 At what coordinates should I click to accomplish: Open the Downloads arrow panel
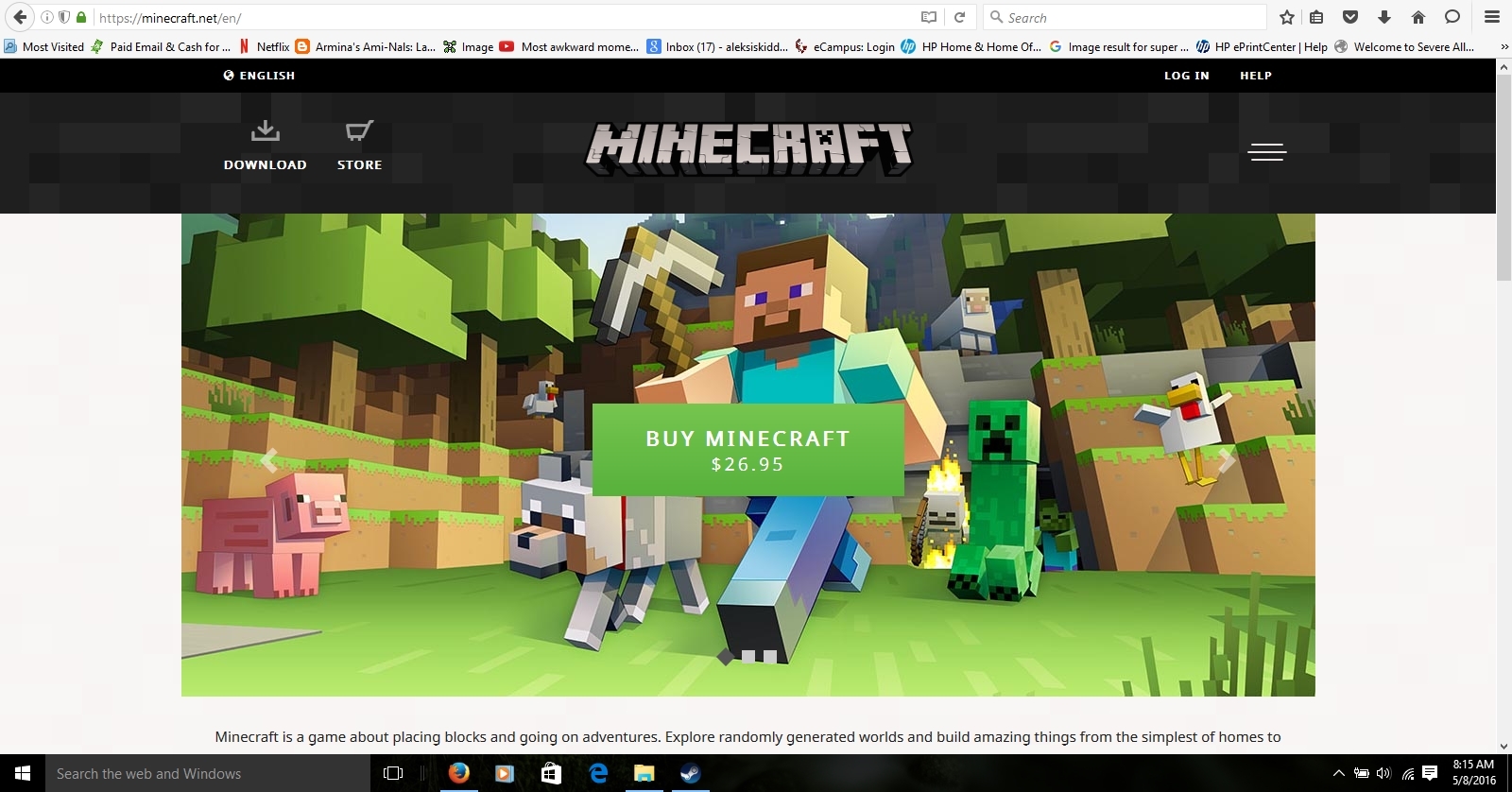(x=1384, y=17)
